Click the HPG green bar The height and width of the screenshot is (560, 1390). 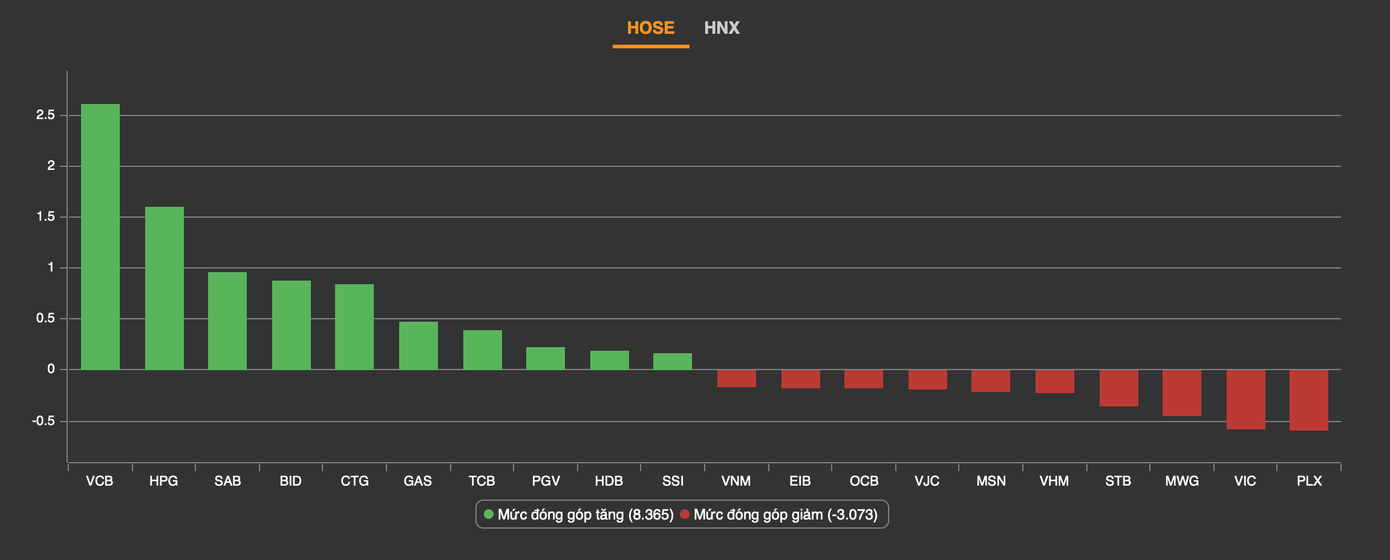click(164, 288)
